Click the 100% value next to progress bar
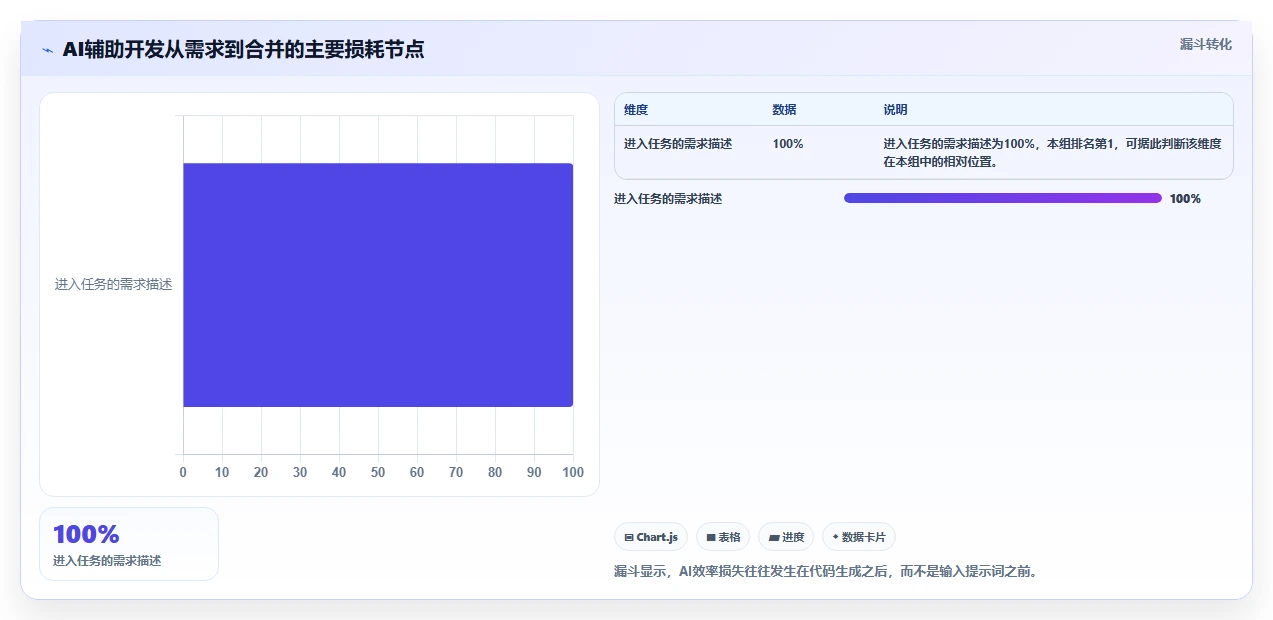 click(1185, 199)
